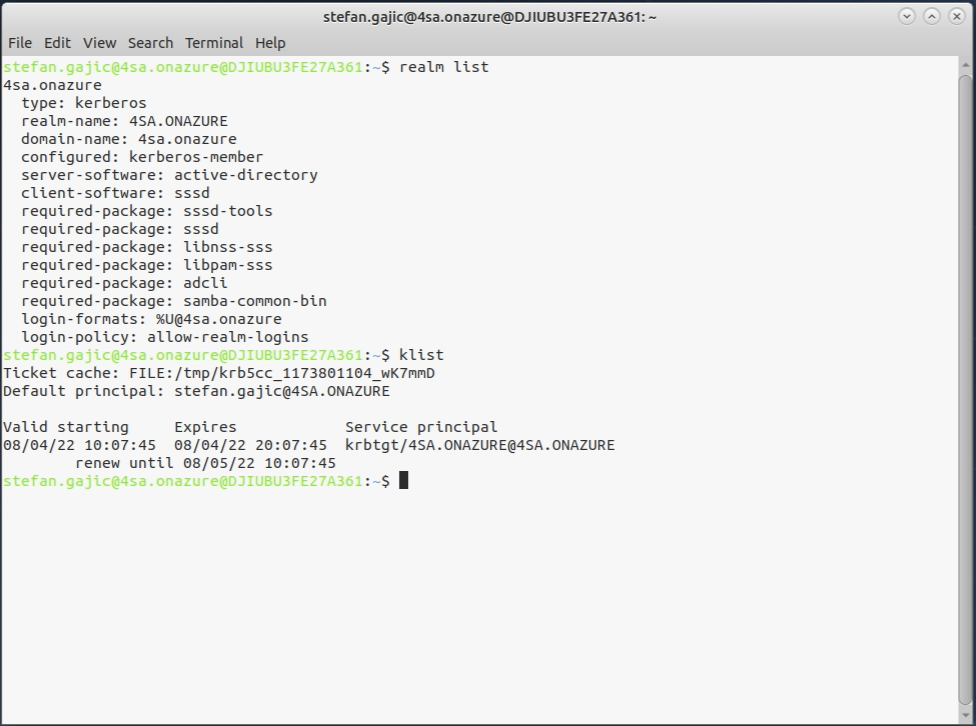
Task: Maximize the terminal window
Action: [931, 16]
